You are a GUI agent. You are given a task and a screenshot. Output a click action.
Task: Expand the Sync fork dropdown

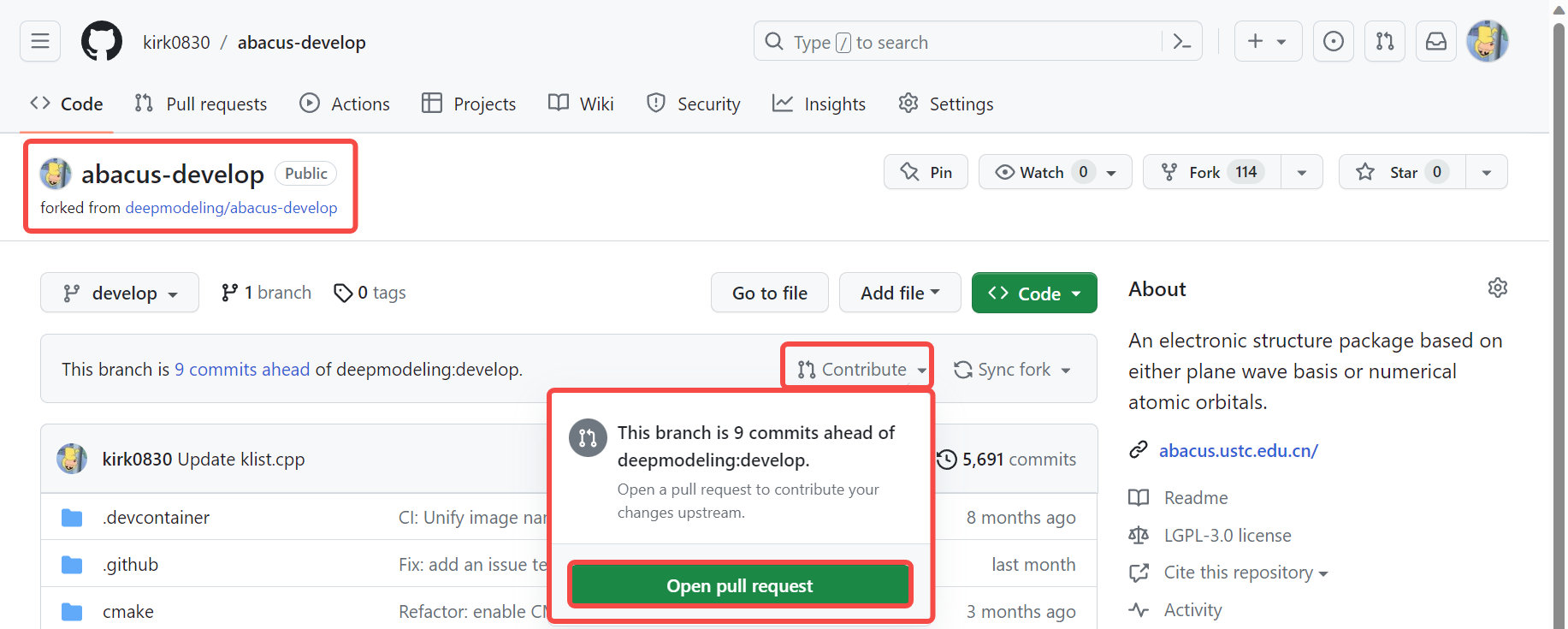(1013, 370)
